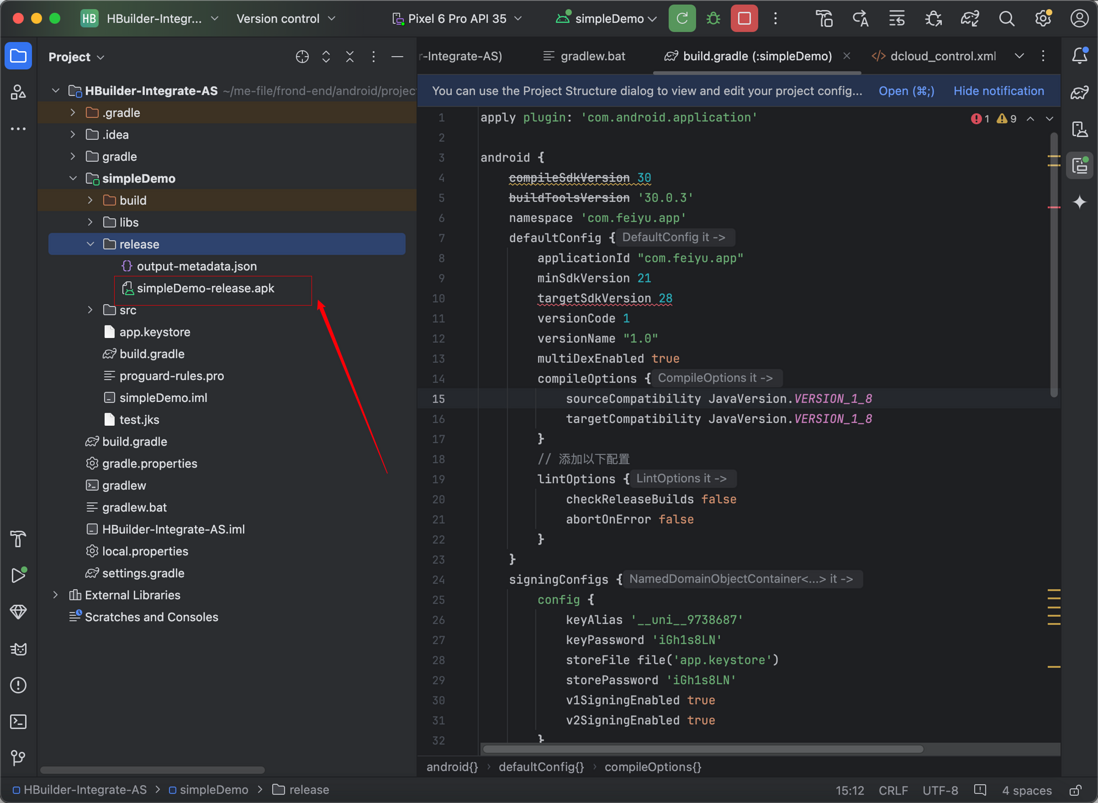
Task: Open Gemini sparkle assistant
Action: (x=1079, y=202)
